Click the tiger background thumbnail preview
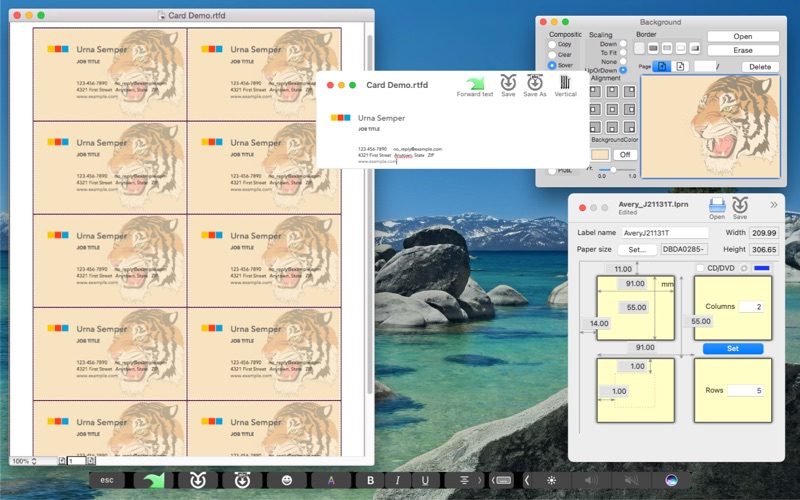The width and height of the screenshot is (800, 500). [x=710, y=127]
